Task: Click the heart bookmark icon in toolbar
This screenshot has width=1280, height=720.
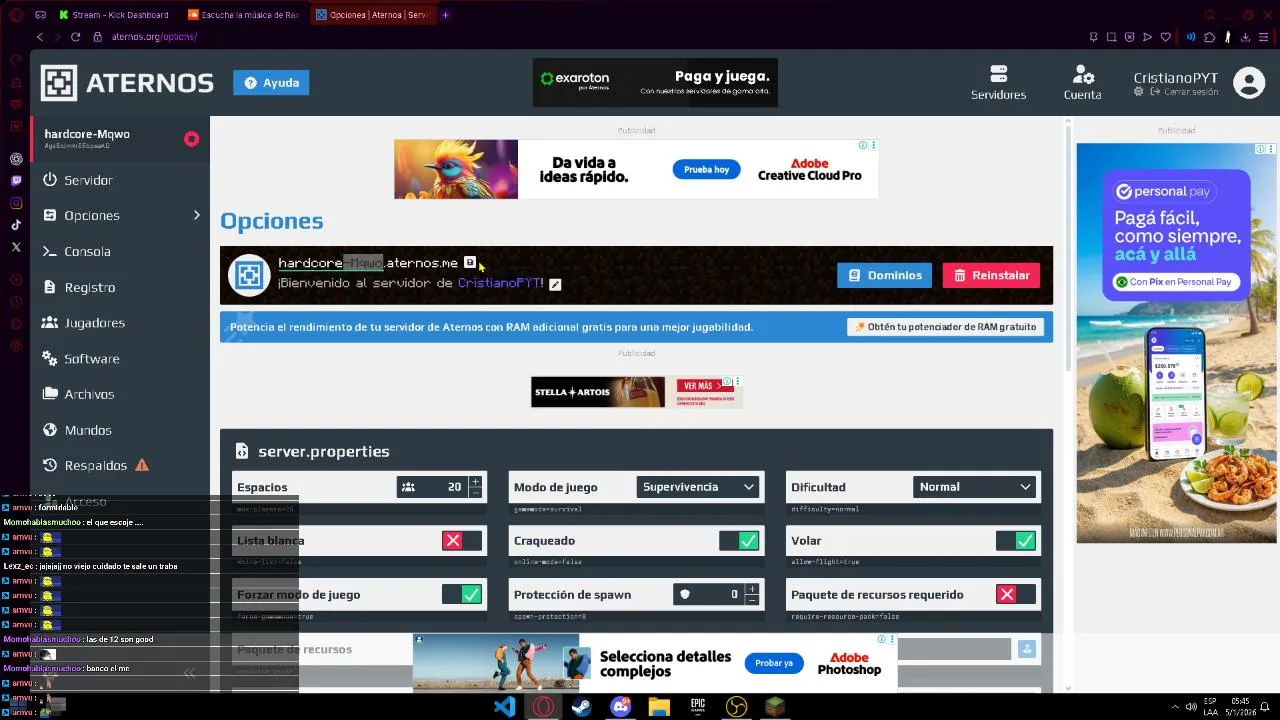Action: [x=1166, y=37]
